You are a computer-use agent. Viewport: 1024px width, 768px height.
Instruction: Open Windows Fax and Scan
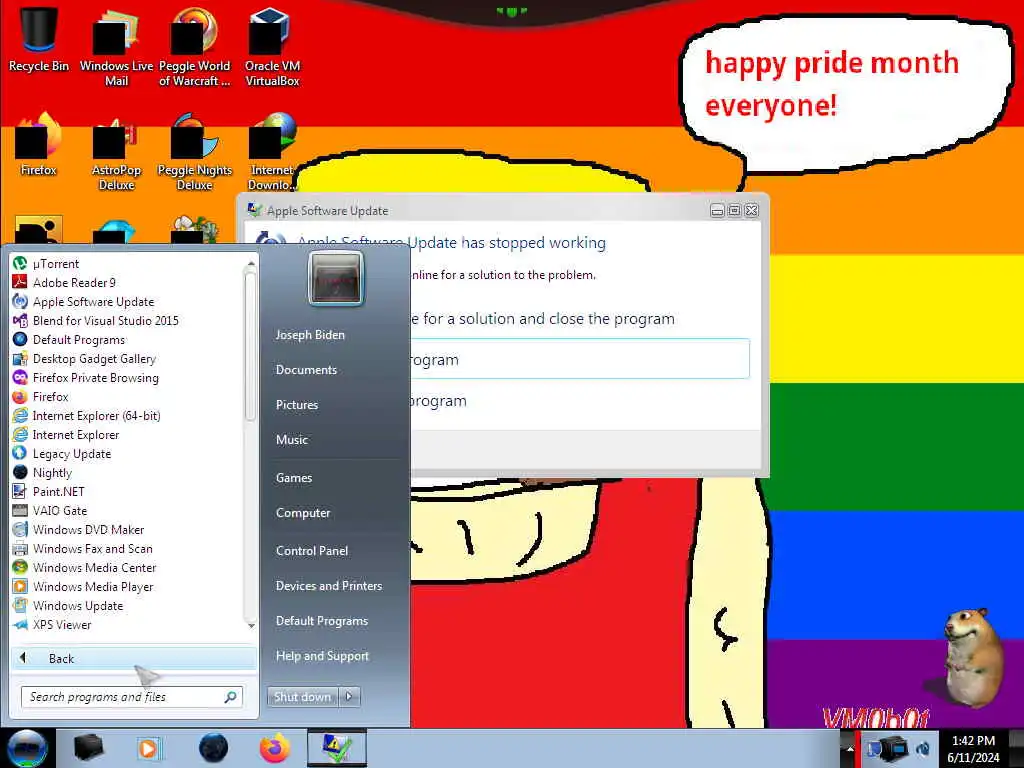[92, 549]
